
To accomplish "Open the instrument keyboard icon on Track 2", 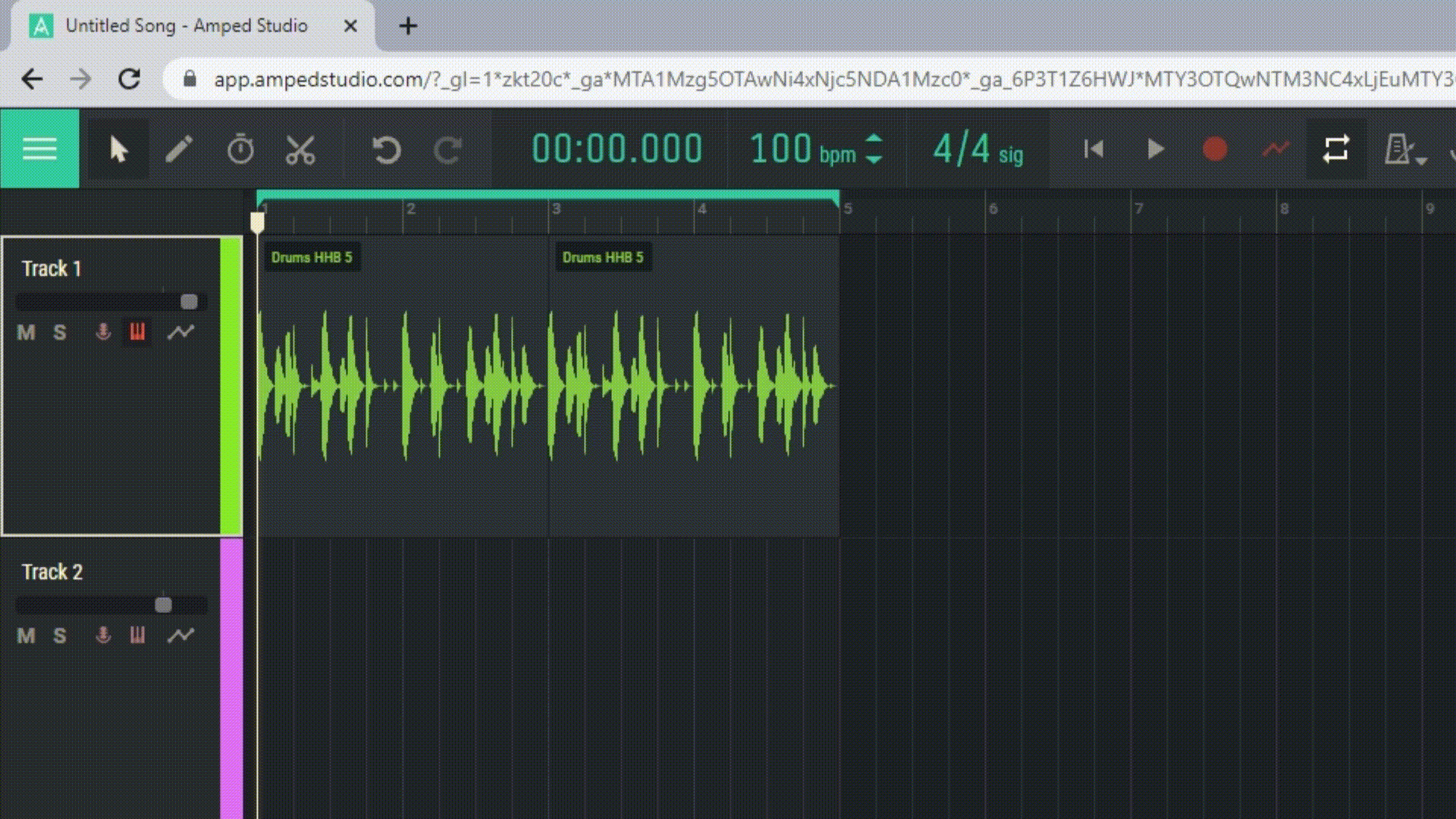I will tap(137, 635).
